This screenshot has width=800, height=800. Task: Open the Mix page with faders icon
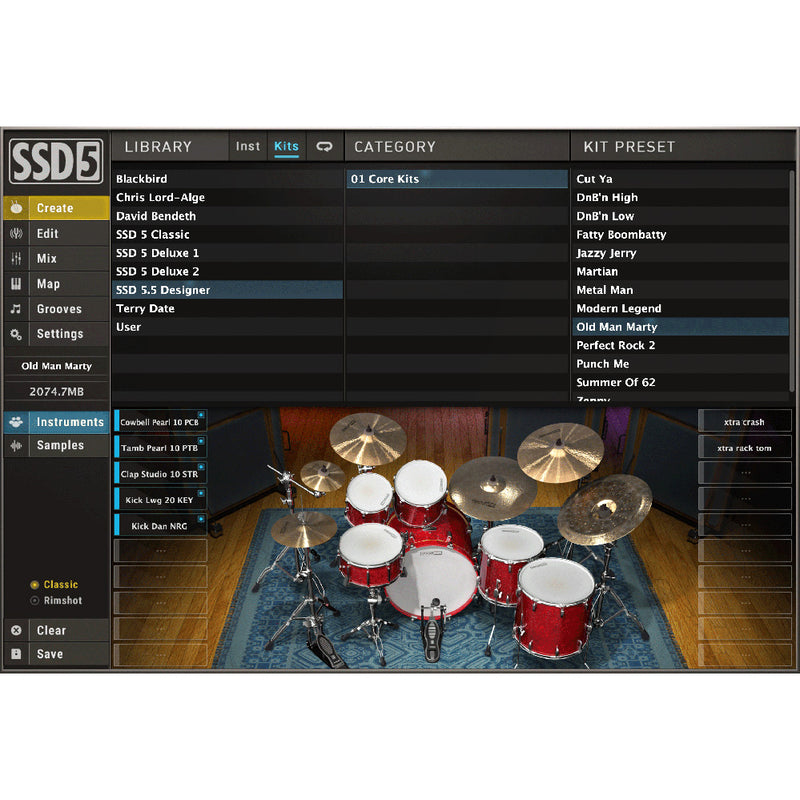pos(56,259)
